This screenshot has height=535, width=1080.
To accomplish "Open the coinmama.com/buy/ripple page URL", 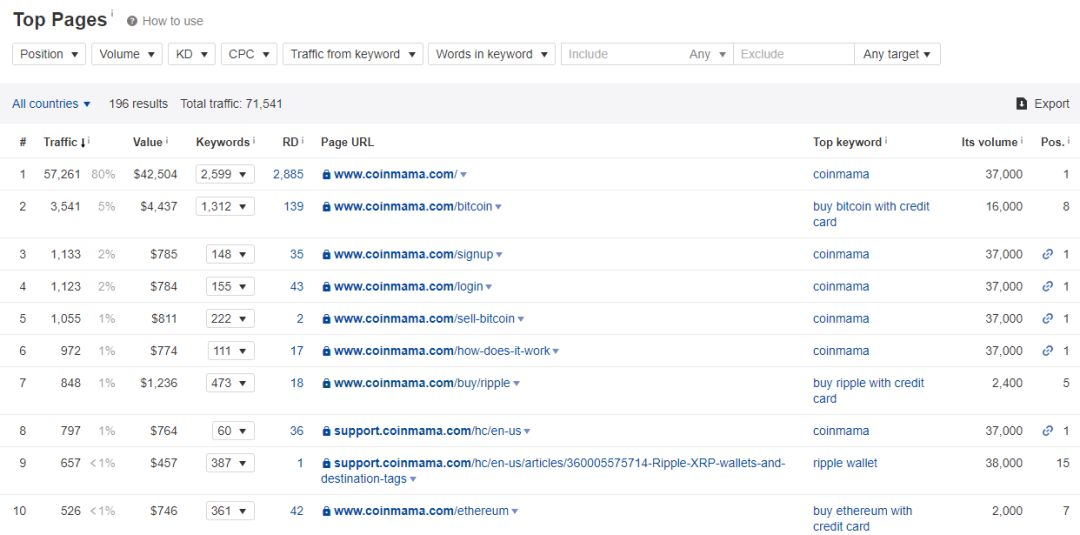I will click(422, 383).
